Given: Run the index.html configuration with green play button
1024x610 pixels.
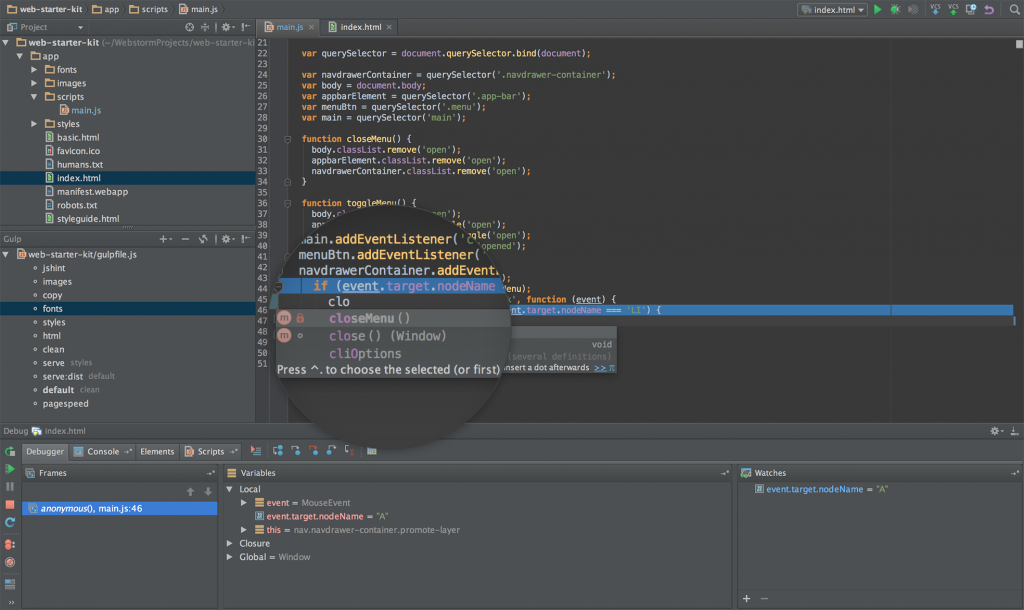Looking at the screenshot, I should [878, 9].
